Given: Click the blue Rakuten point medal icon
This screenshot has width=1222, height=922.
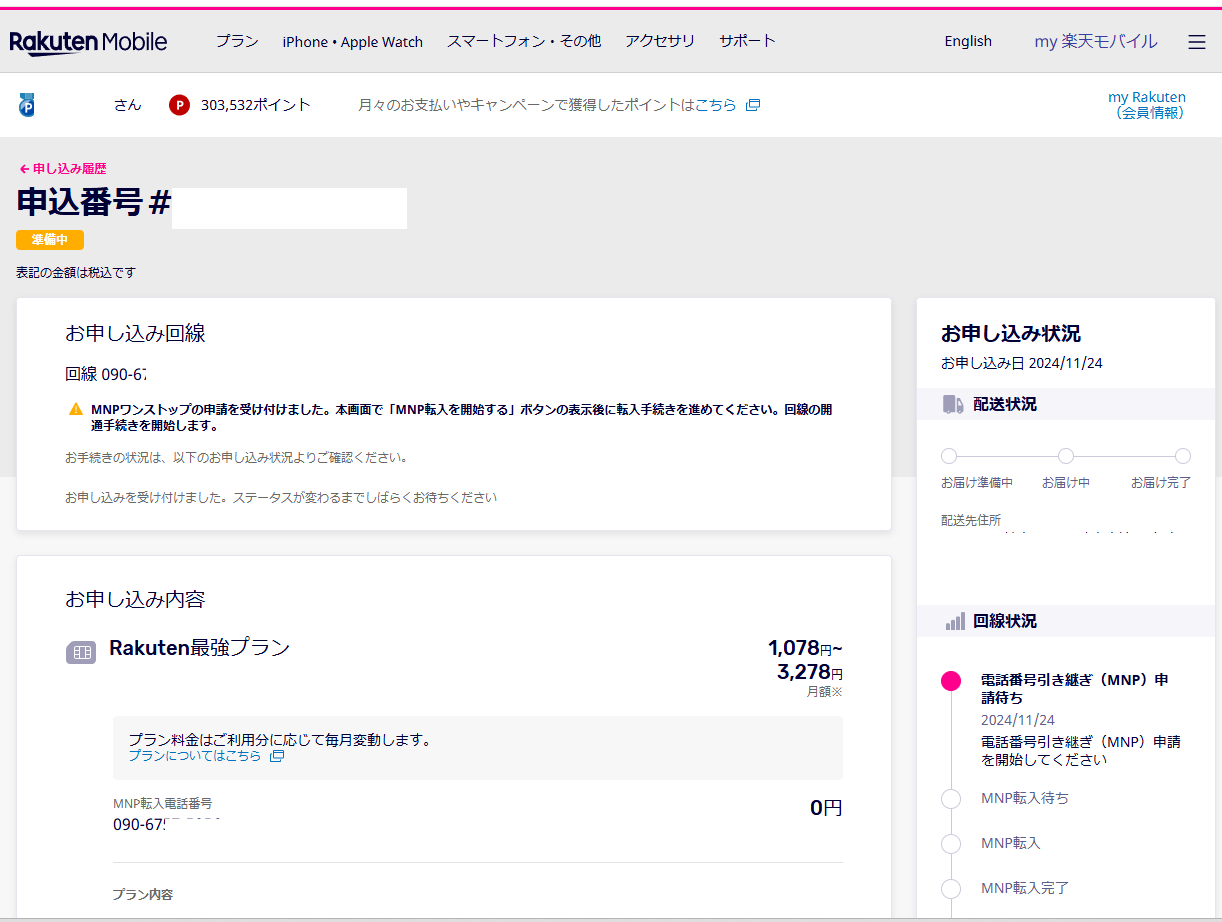Looking at the screenshot, I should click(x=27, y=104).
